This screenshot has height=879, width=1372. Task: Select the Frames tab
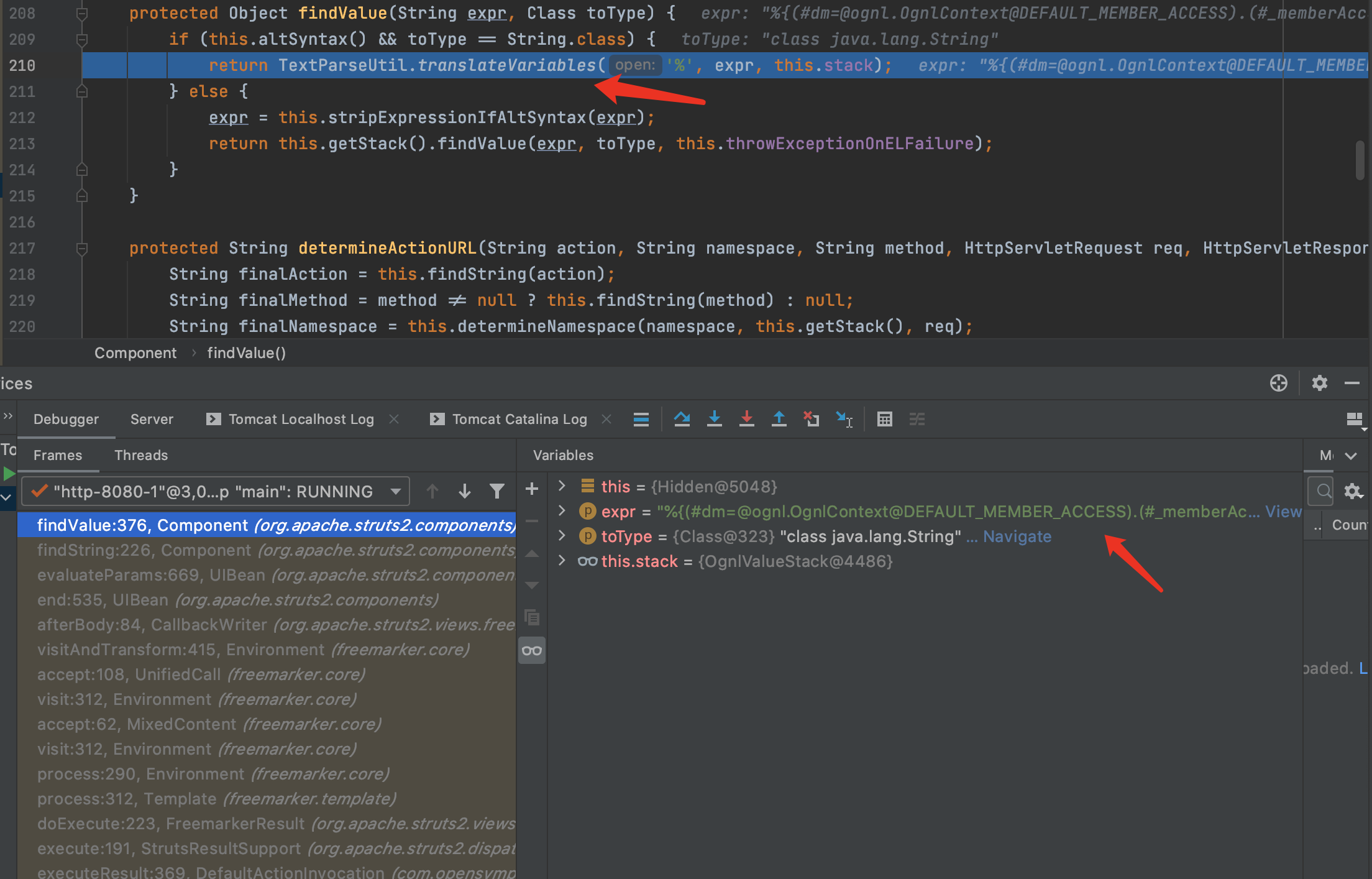(x=58, y=455)
